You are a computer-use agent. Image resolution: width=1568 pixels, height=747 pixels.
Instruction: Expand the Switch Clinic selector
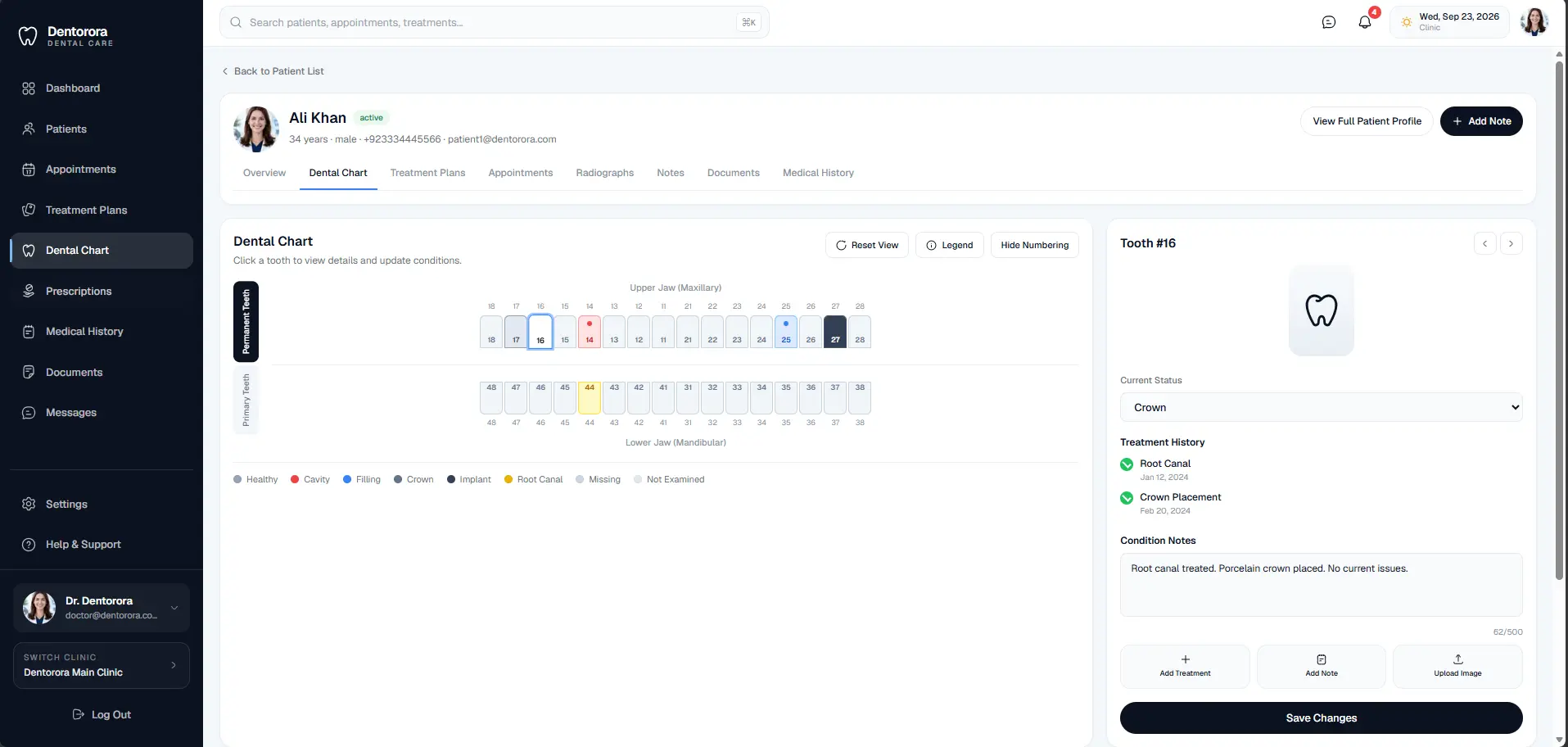[102, 665]
